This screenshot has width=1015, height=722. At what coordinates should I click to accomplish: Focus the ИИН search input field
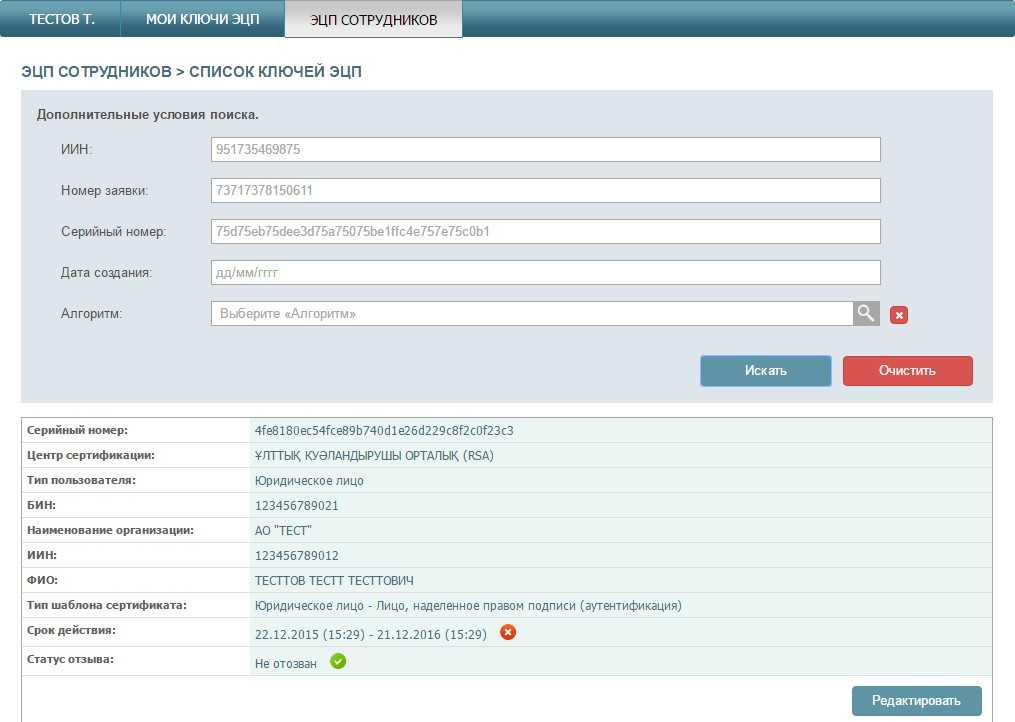pyautogui.click(x=545, y=149)
